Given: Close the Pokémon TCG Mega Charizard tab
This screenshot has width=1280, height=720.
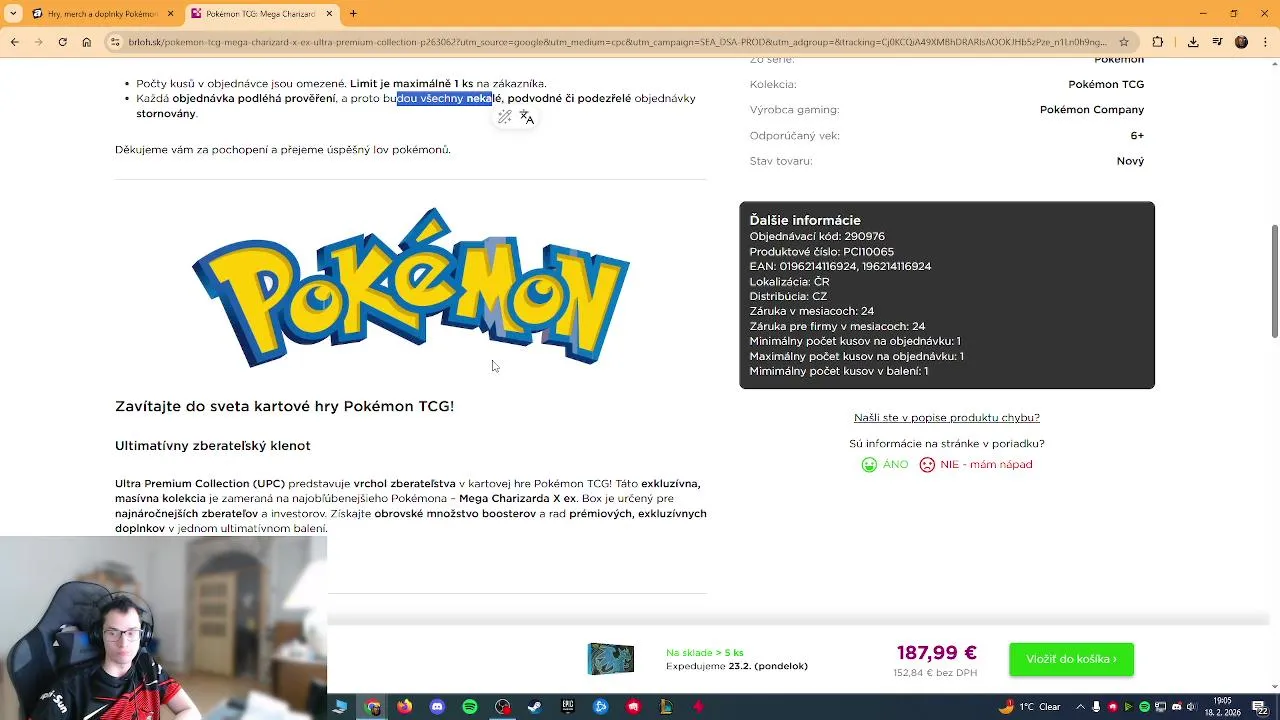Looking at the screenshot, I should tap(329, 14).
